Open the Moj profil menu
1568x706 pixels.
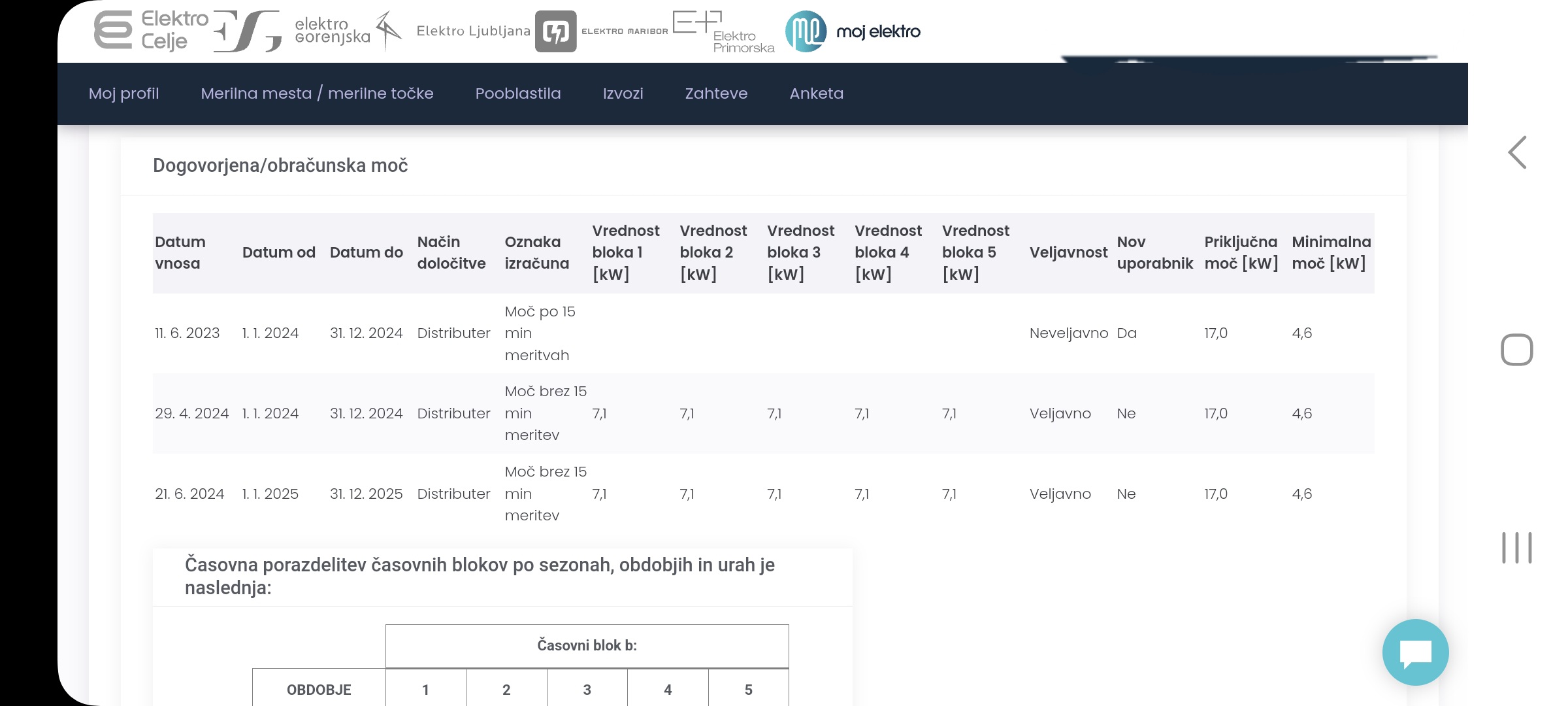(x=124, y=93)
